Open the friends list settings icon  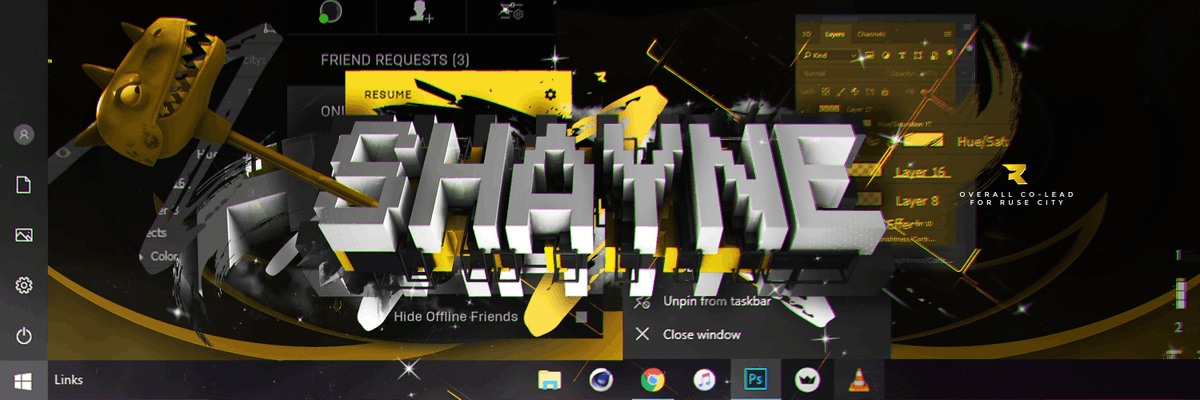click(x=511, y=12)
